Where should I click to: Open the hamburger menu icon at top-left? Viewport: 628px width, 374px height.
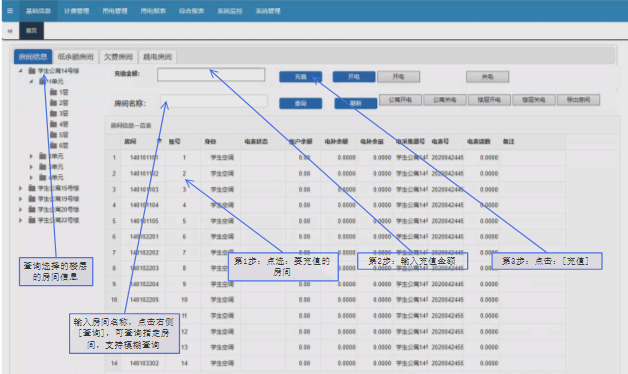click(10, 11)
